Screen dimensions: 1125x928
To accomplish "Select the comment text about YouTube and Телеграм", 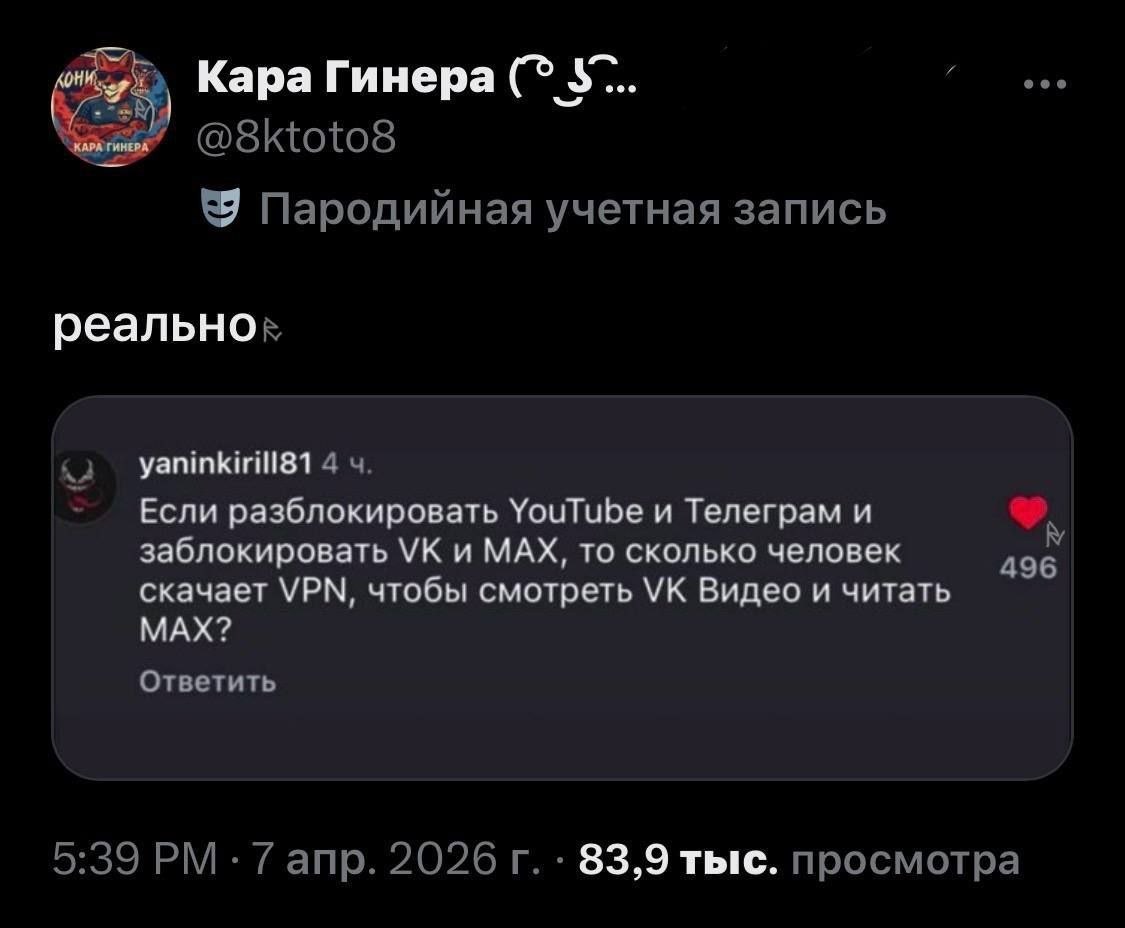I will click(545, 571).
